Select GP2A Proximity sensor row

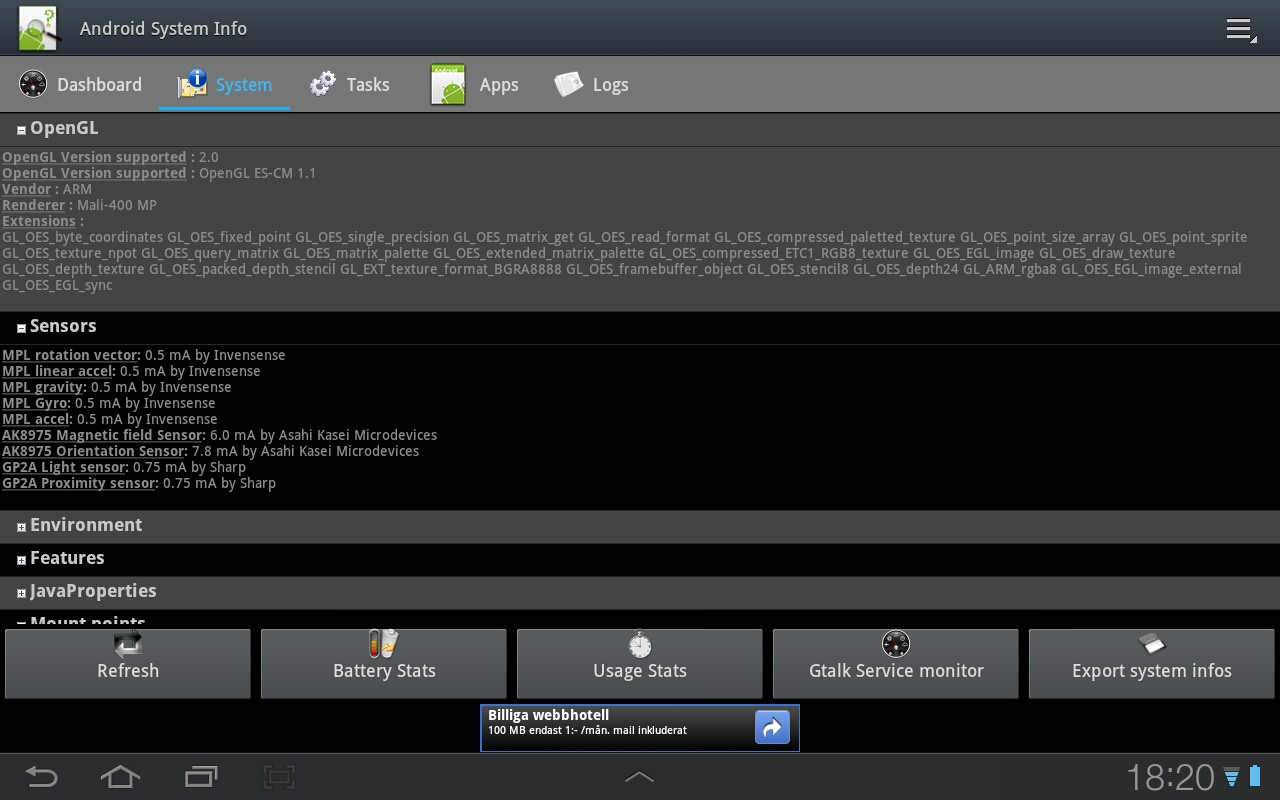[x=139, y=483]
